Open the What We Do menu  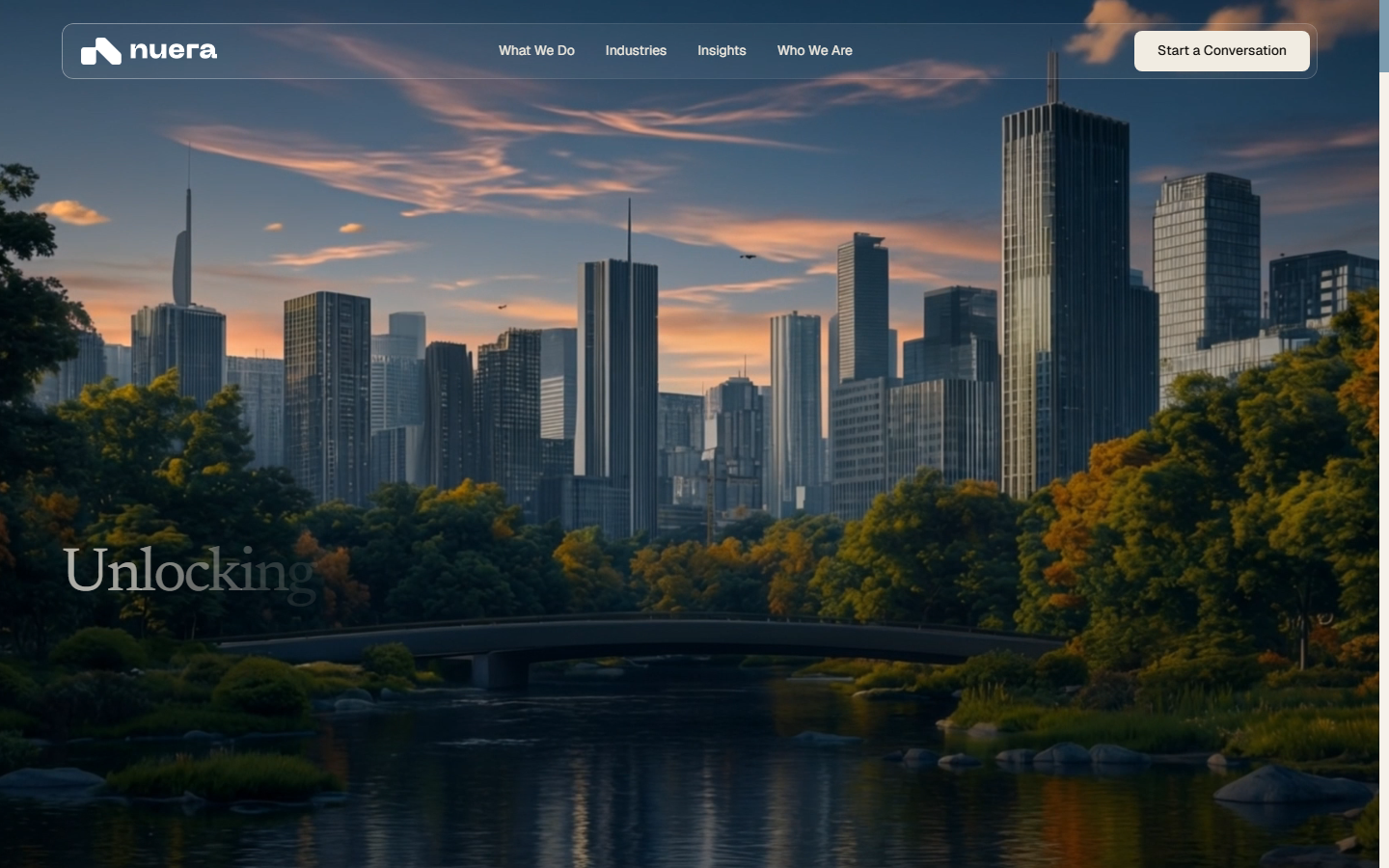click(x=536, y=50)
